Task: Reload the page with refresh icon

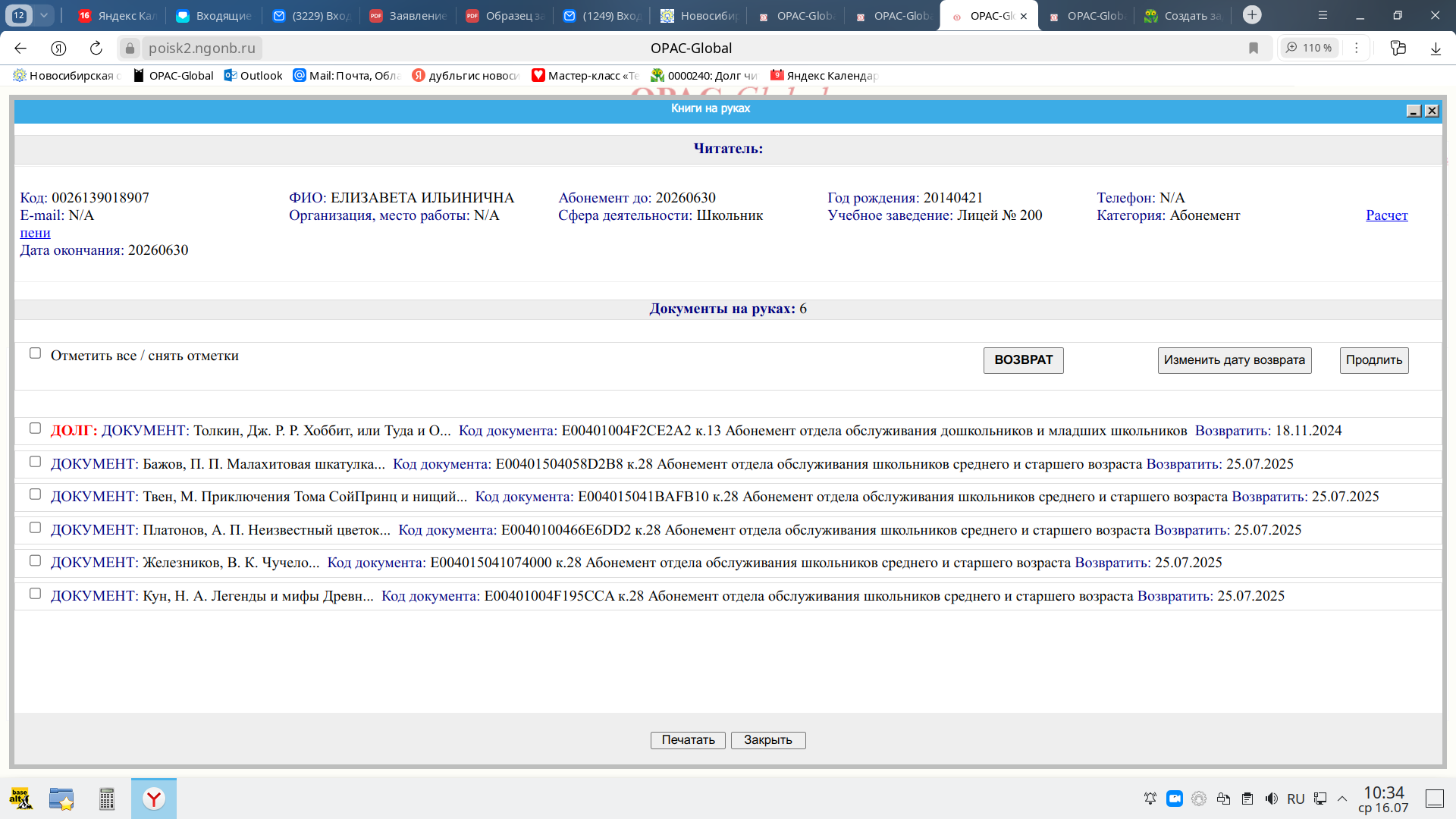Action: (x=96, y=48)
